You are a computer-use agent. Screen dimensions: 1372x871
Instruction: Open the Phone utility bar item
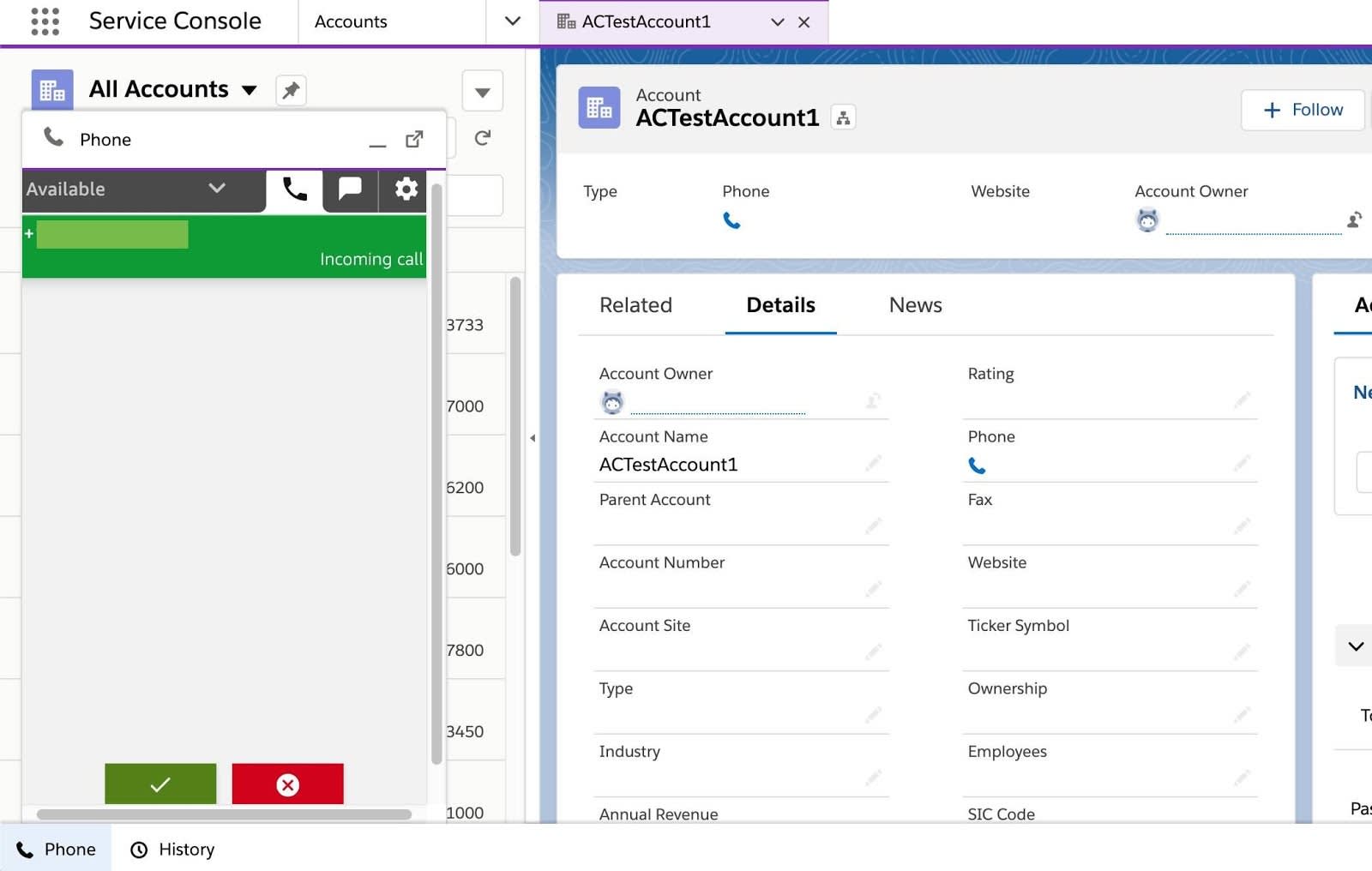point(56,849)
